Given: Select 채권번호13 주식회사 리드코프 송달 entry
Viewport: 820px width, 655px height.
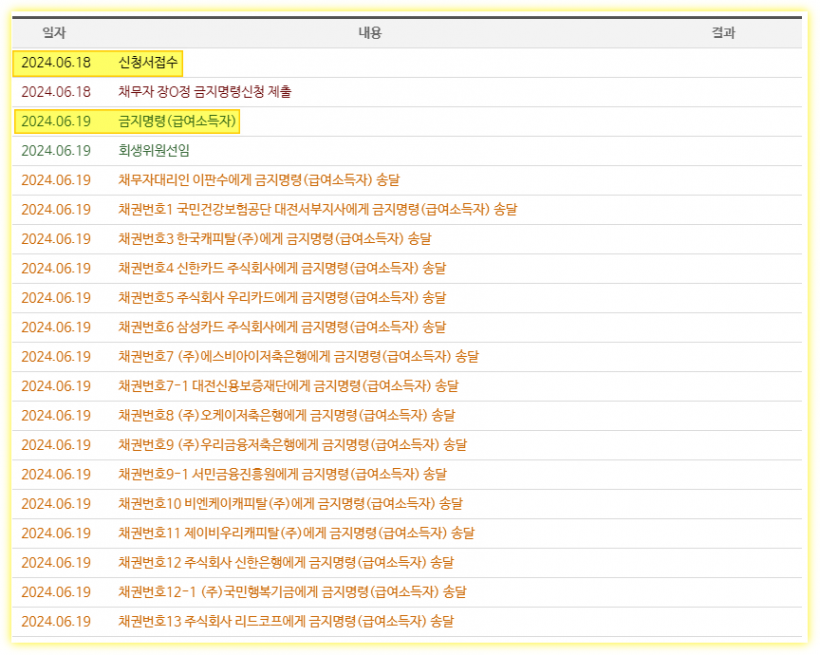Looking at the screenshot, I should point(286,622).
